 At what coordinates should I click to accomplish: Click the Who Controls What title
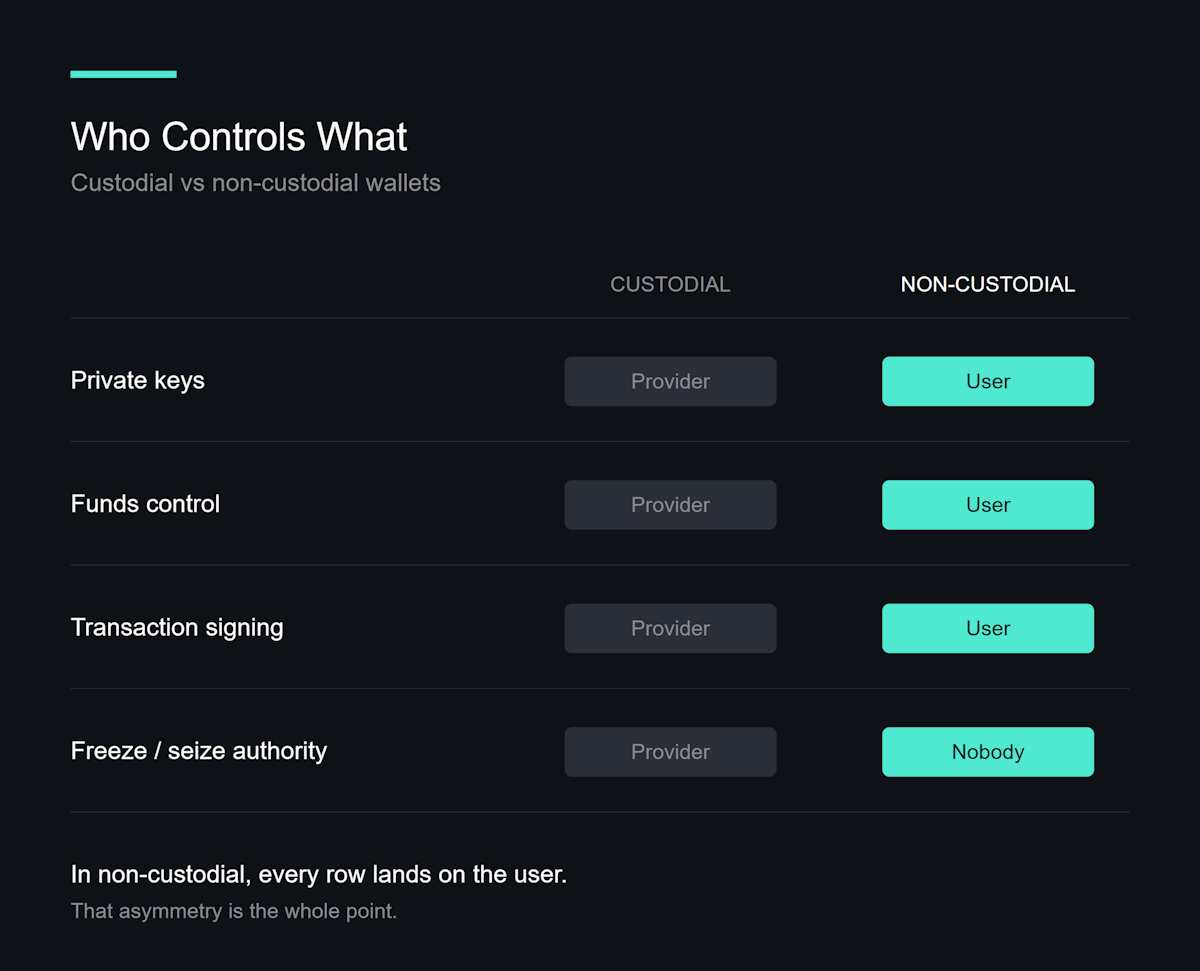(x=239, y=137)
